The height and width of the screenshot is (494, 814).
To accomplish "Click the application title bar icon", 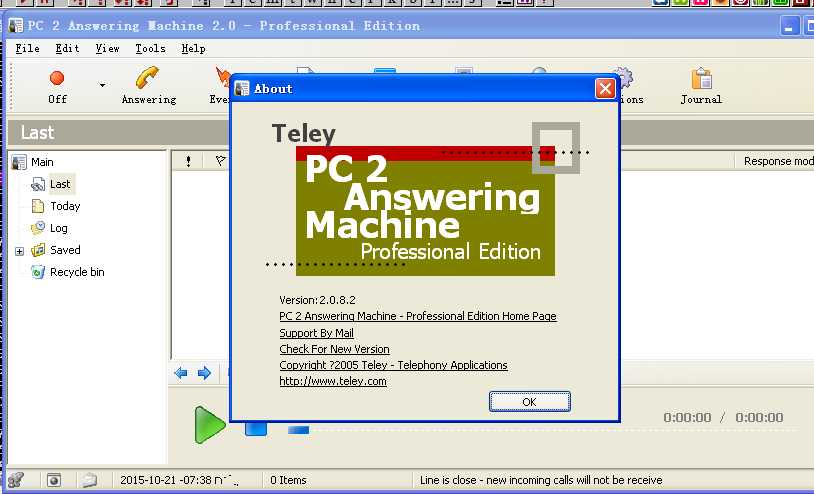I will [16, 25].
